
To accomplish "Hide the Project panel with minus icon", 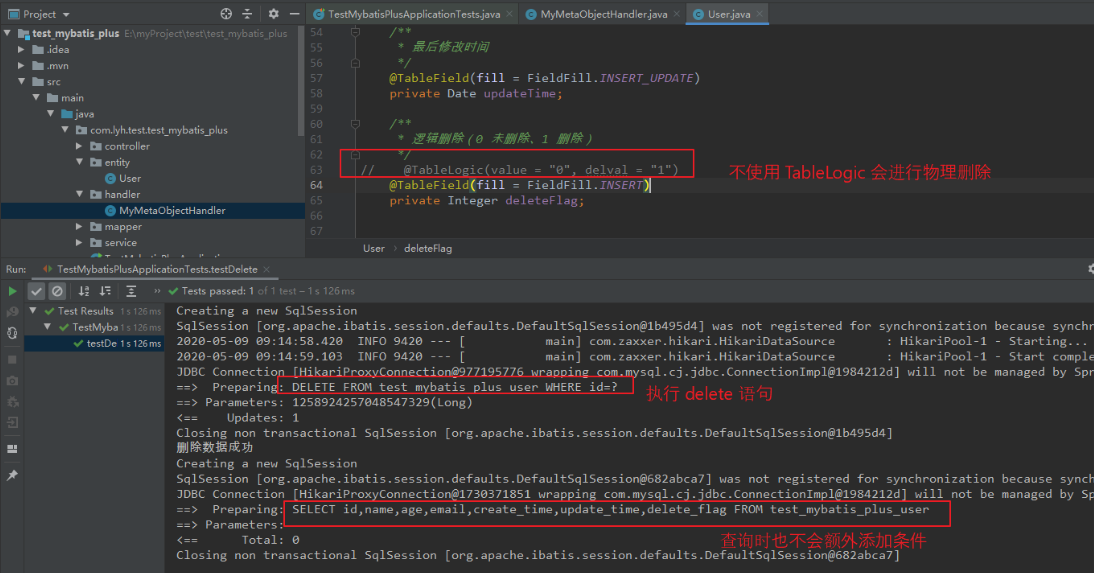I will [x=294, y=13].
